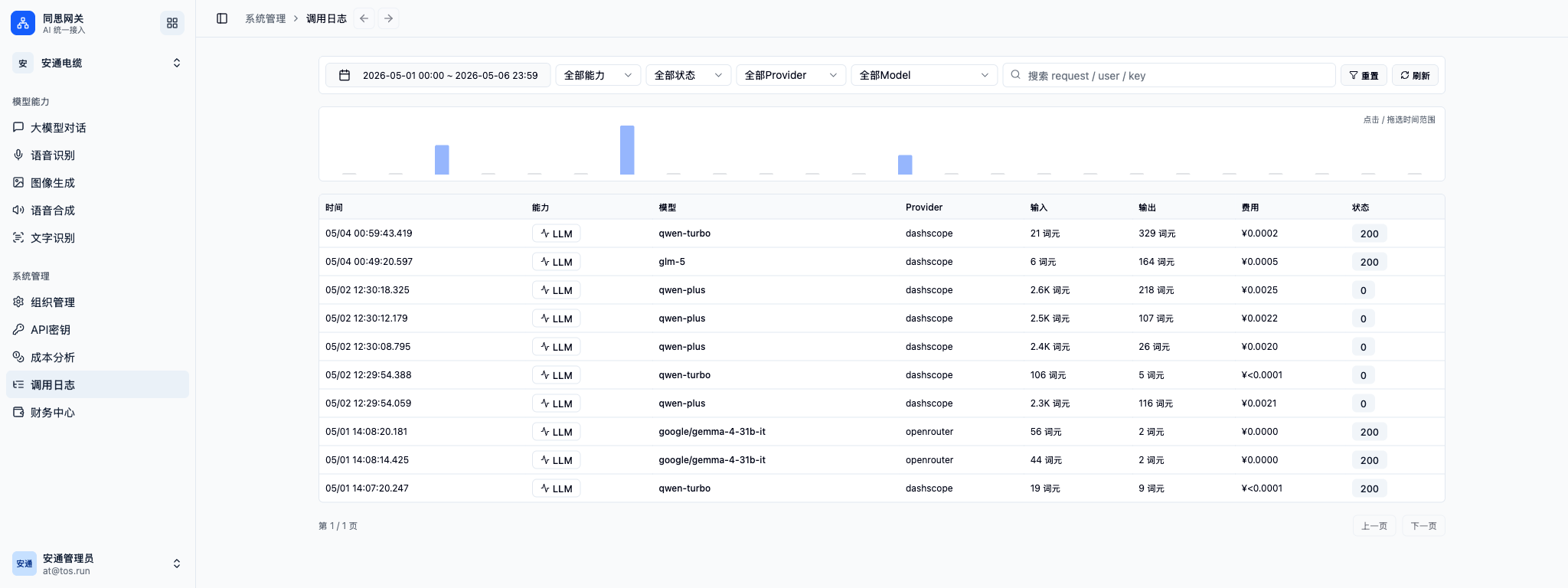Click the 调用日志 list icon
This screenshot has width=1568, height=588.
click(18, 384)
